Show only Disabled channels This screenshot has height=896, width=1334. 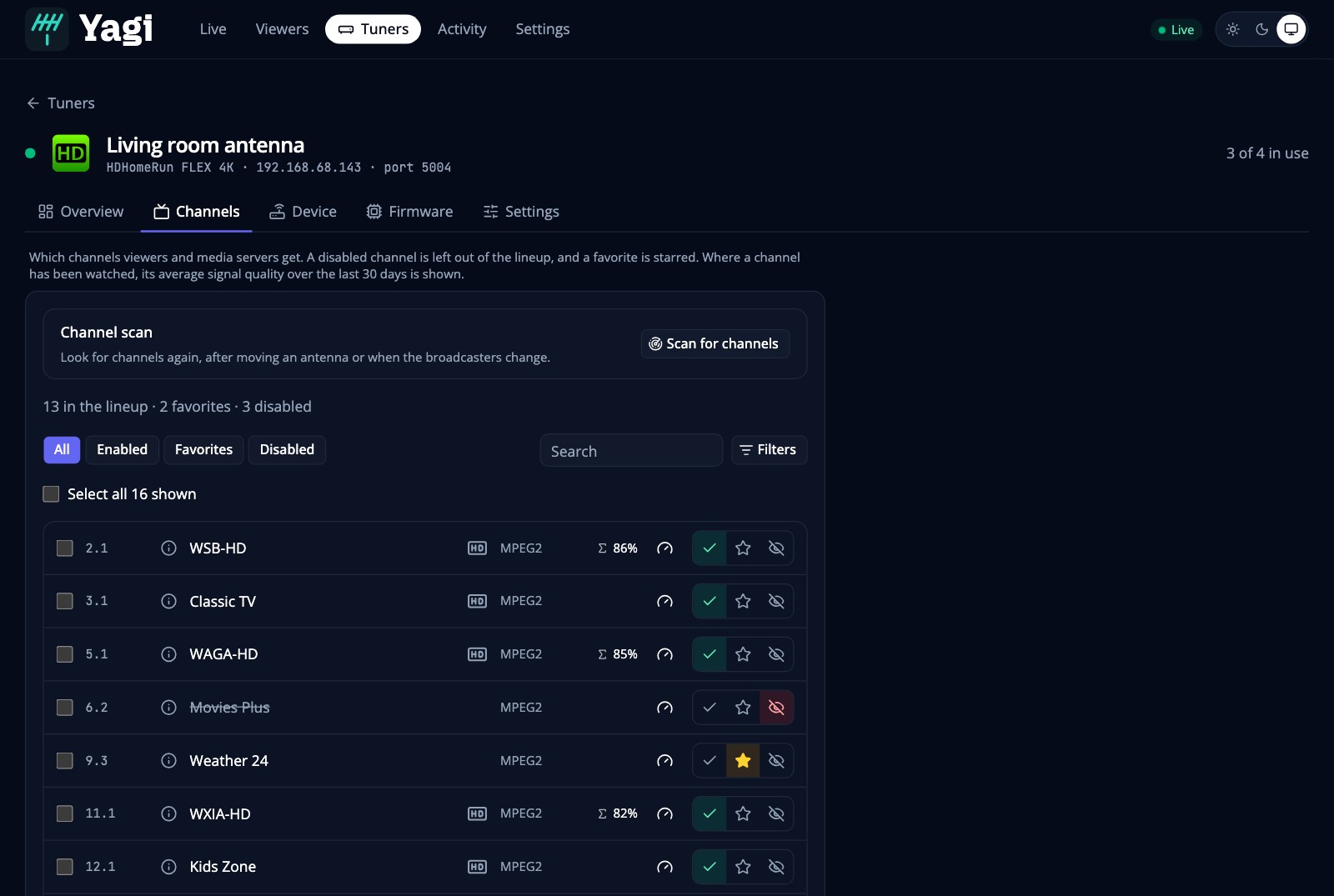point(287,450)
